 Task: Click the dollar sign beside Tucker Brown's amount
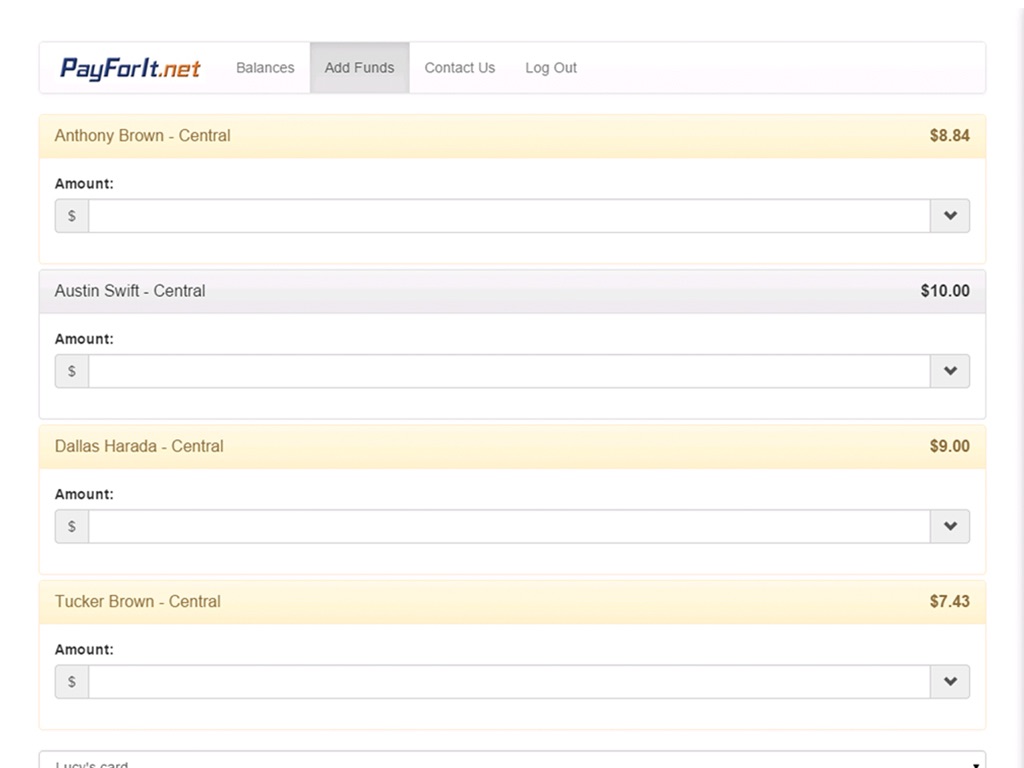pyautogui.click(x=72, y=682)
